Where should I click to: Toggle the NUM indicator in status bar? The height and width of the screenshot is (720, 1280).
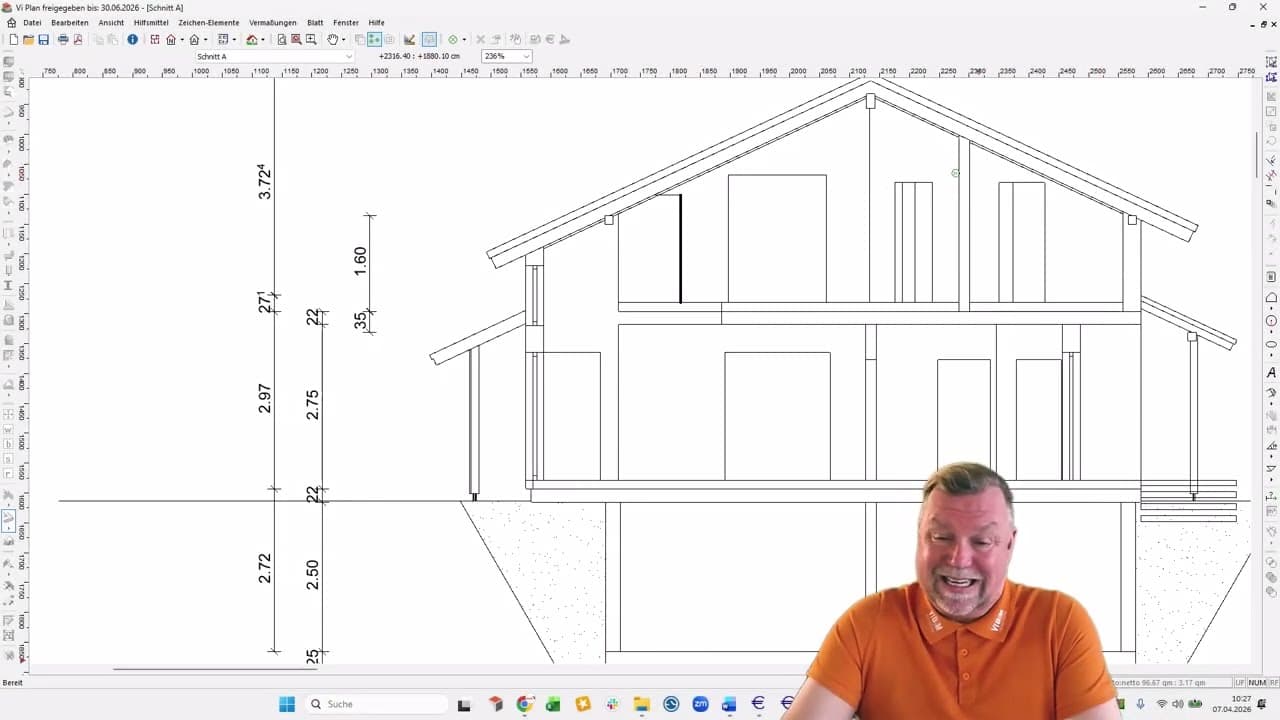(1257, 683)
